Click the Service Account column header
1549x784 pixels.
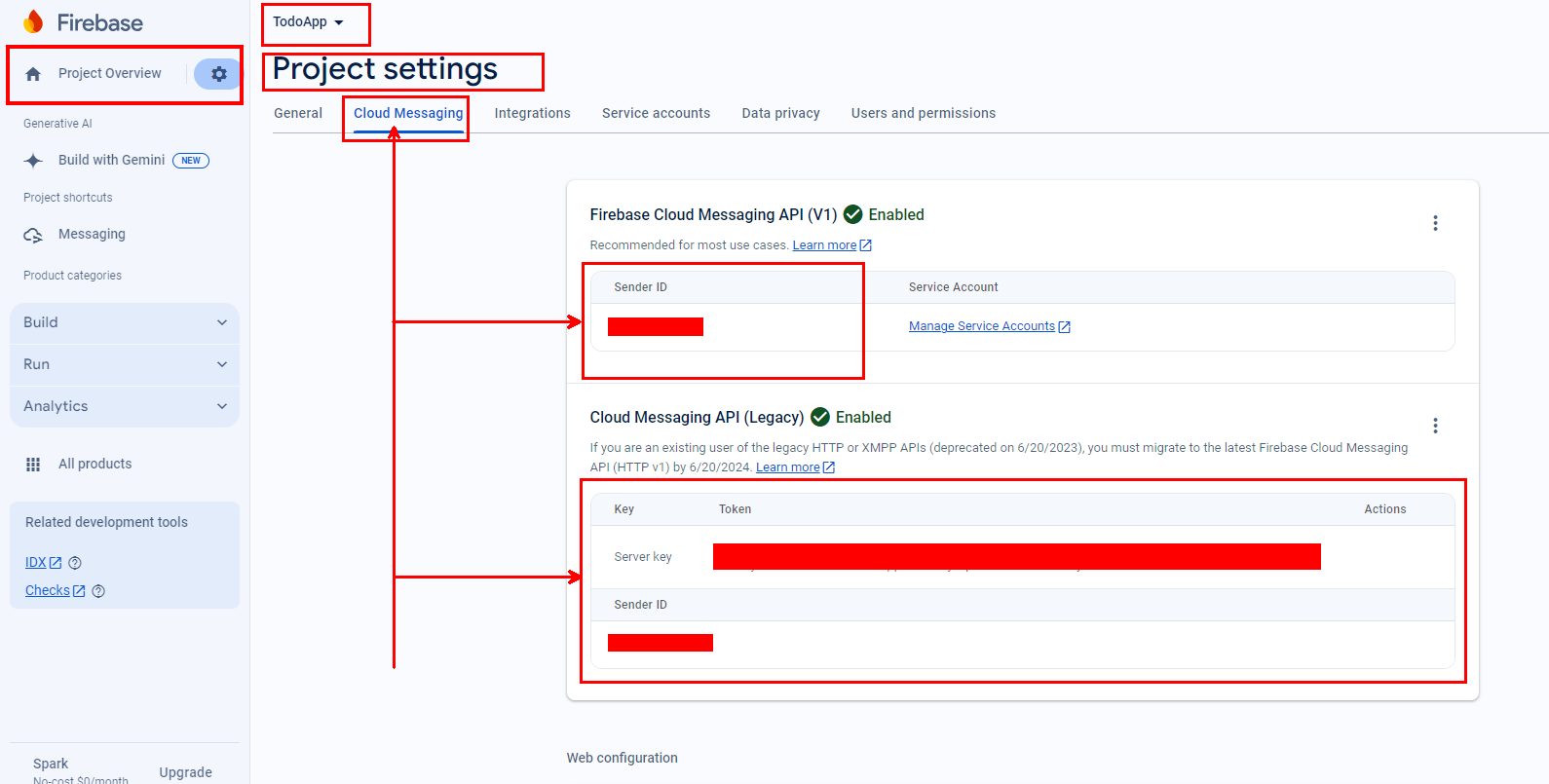tap(953, 287)
